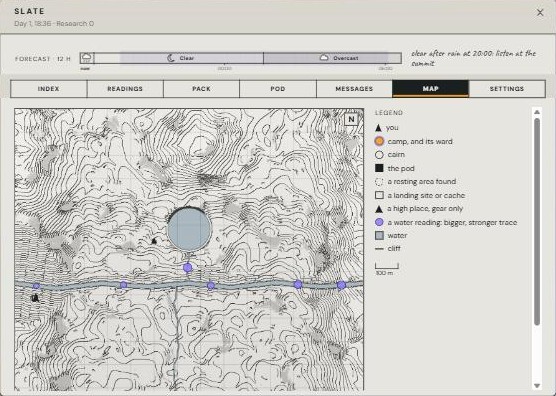Click the legend scrollbar thumb

(x=537, y=222)
